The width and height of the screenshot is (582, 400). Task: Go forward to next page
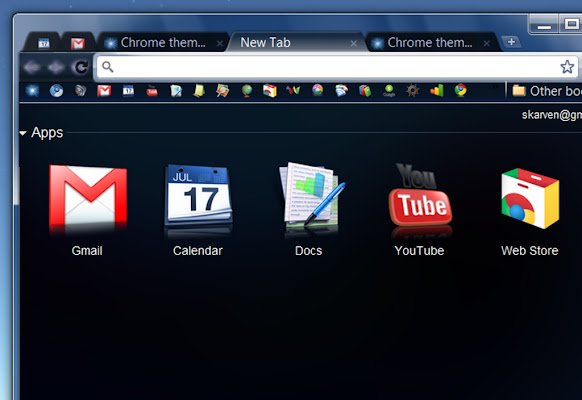coord(56,68)
